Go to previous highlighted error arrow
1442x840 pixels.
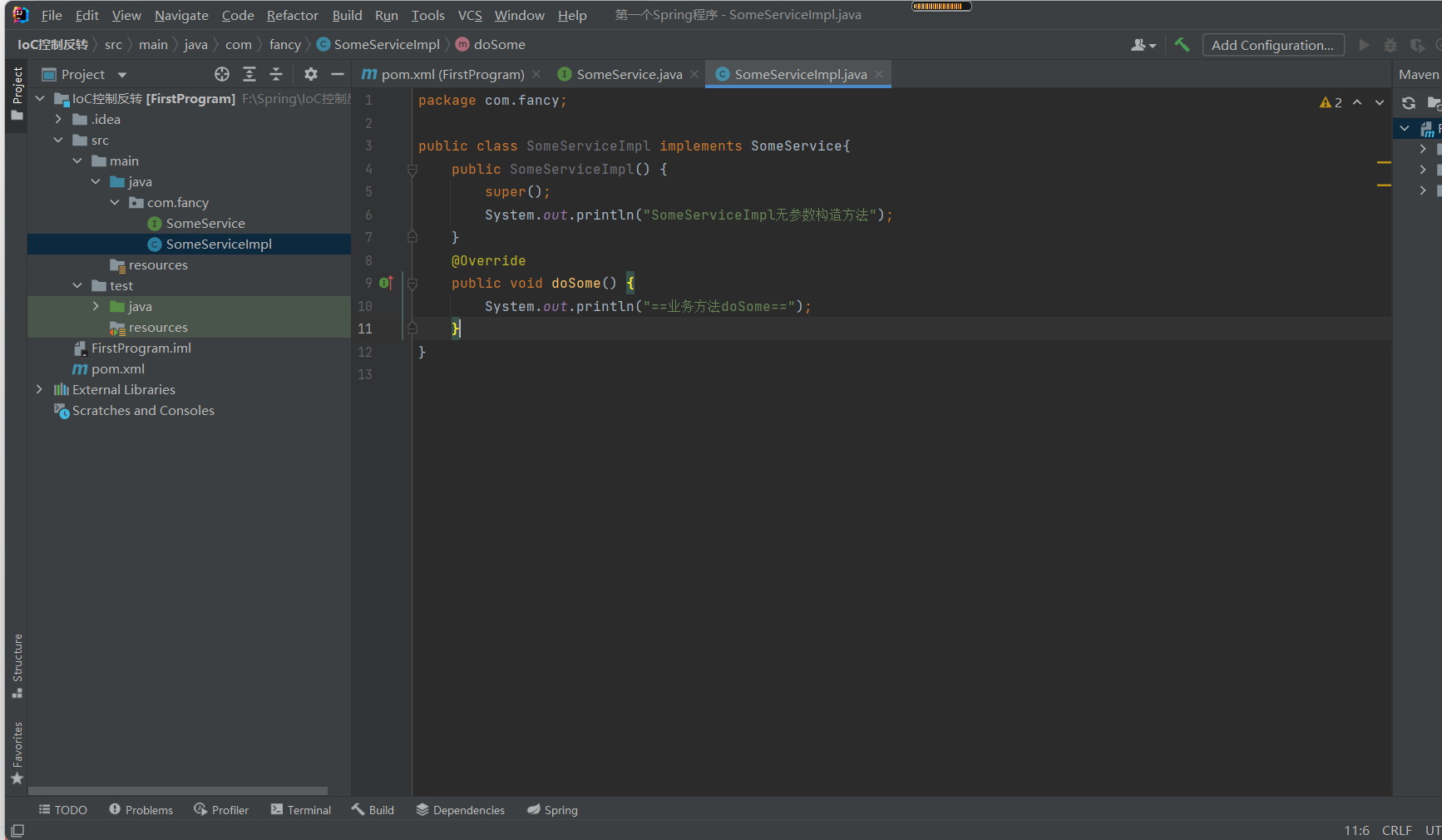coord(1357,102)
